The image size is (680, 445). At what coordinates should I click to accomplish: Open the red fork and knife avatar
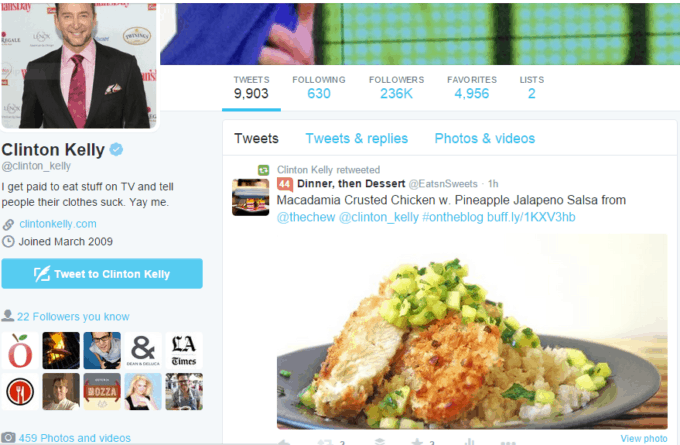click(x=20, y=392)
